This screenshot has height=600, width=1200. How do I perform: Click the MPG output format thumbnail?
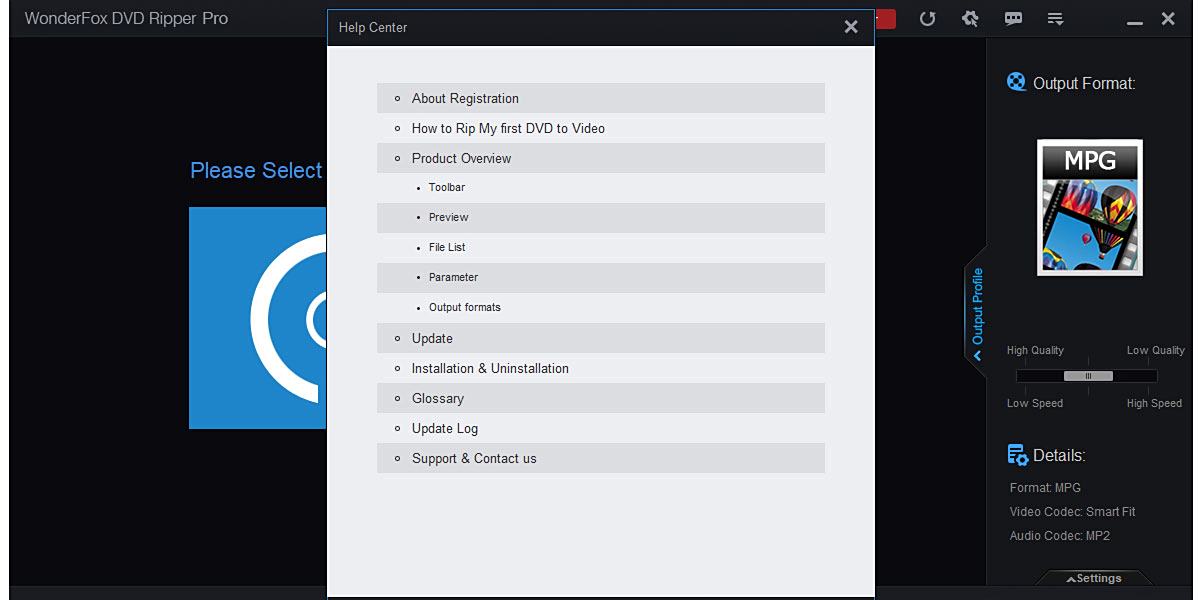coord(1089,207)
